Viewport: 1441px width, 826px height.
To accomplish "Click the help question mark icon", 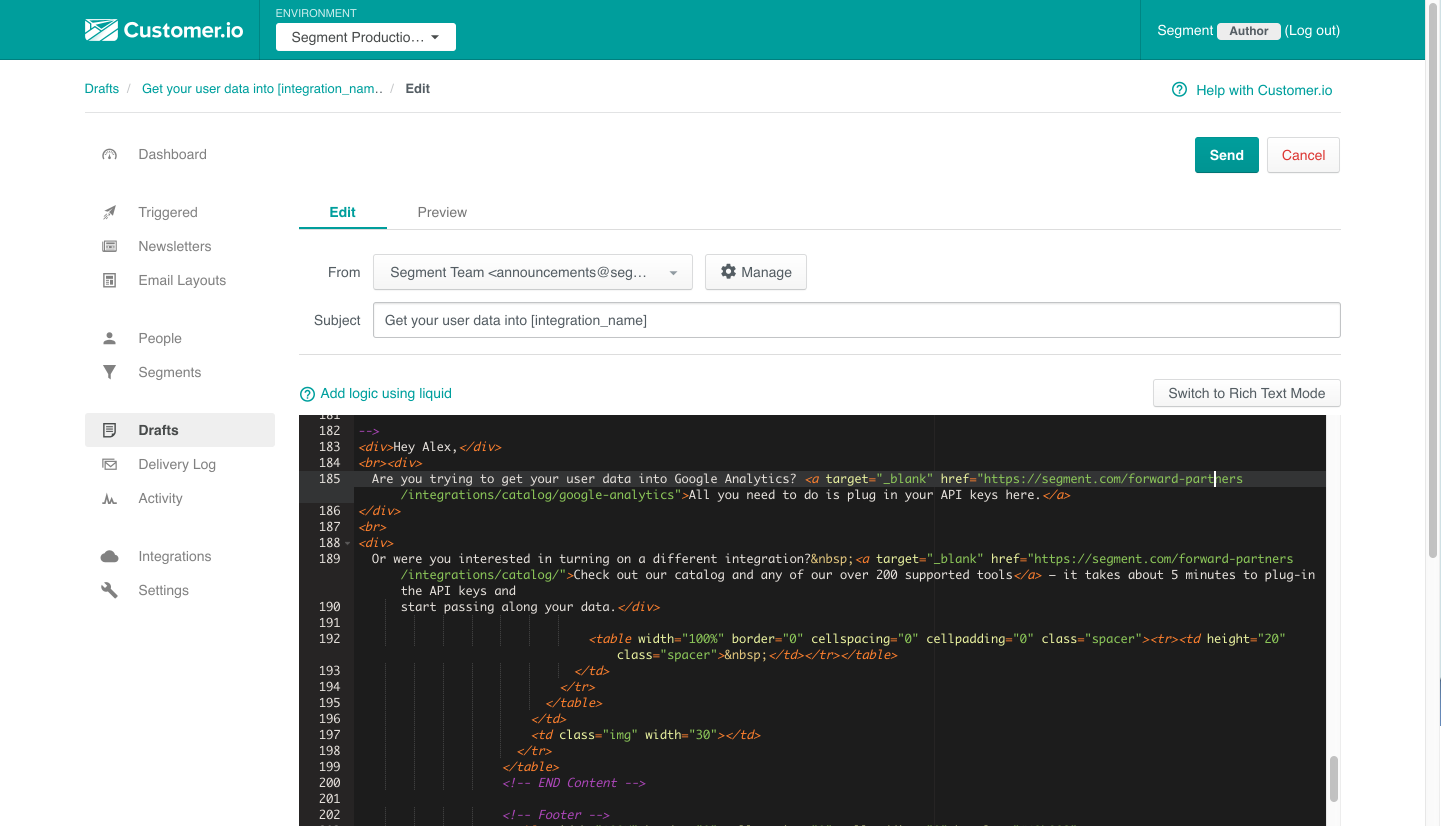I will 1180,90.
